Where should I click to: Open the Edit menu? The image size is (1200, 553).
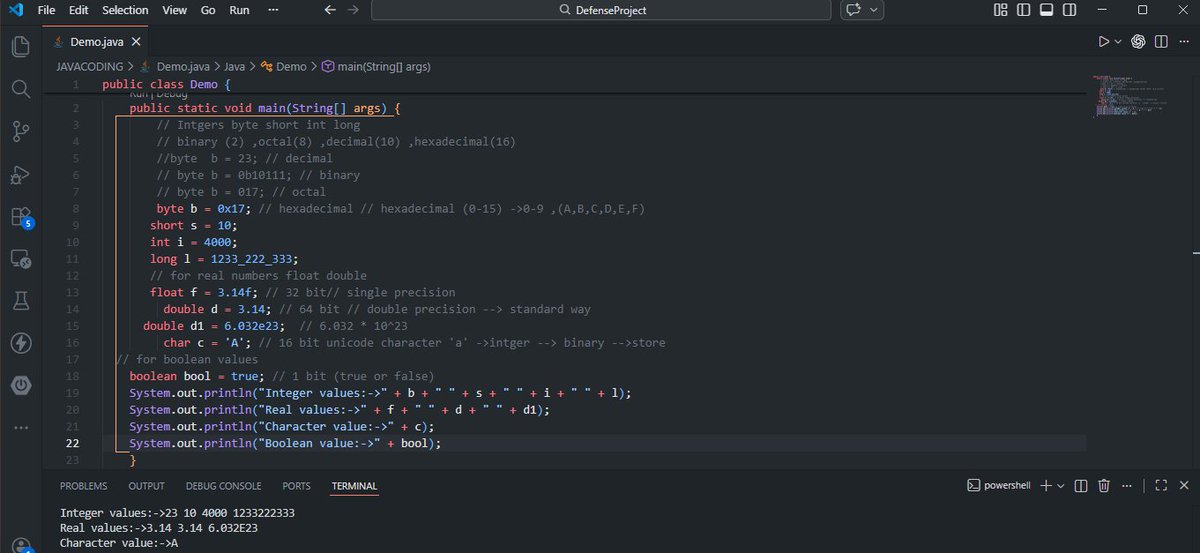coord(79,10)
